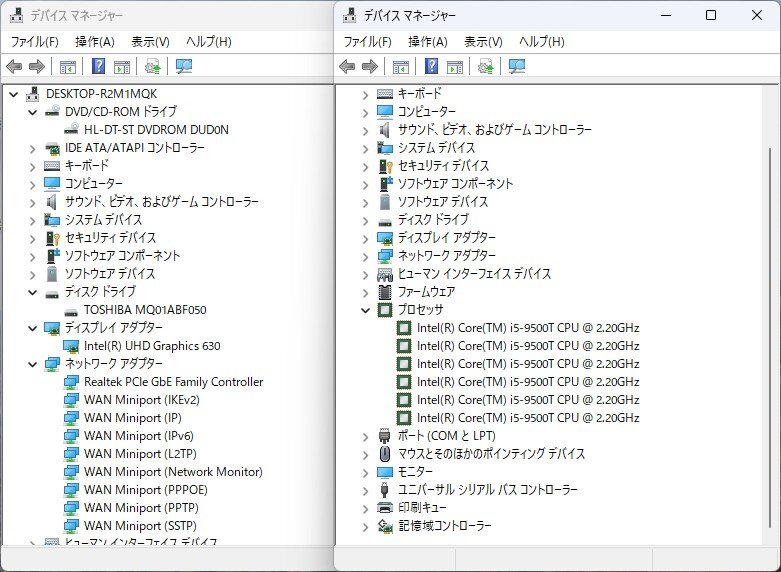Image resolution: width=781 pixels, height=572 pixels.
Task: Click Scan hardware changes icon in right window
Action: (517, 66)
